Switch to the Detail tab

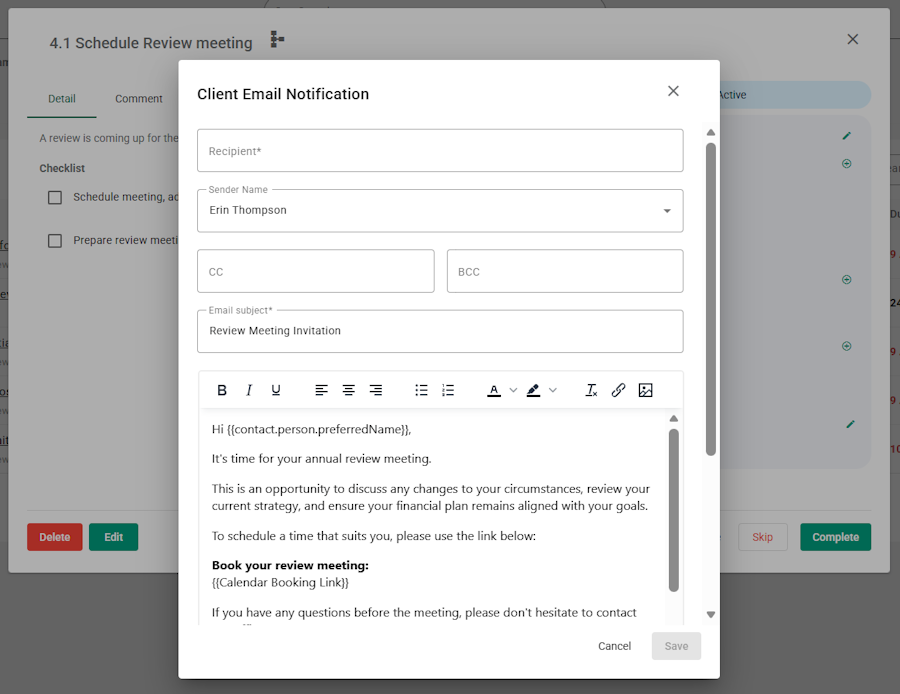pyautogui.click(x=61, y=99)
